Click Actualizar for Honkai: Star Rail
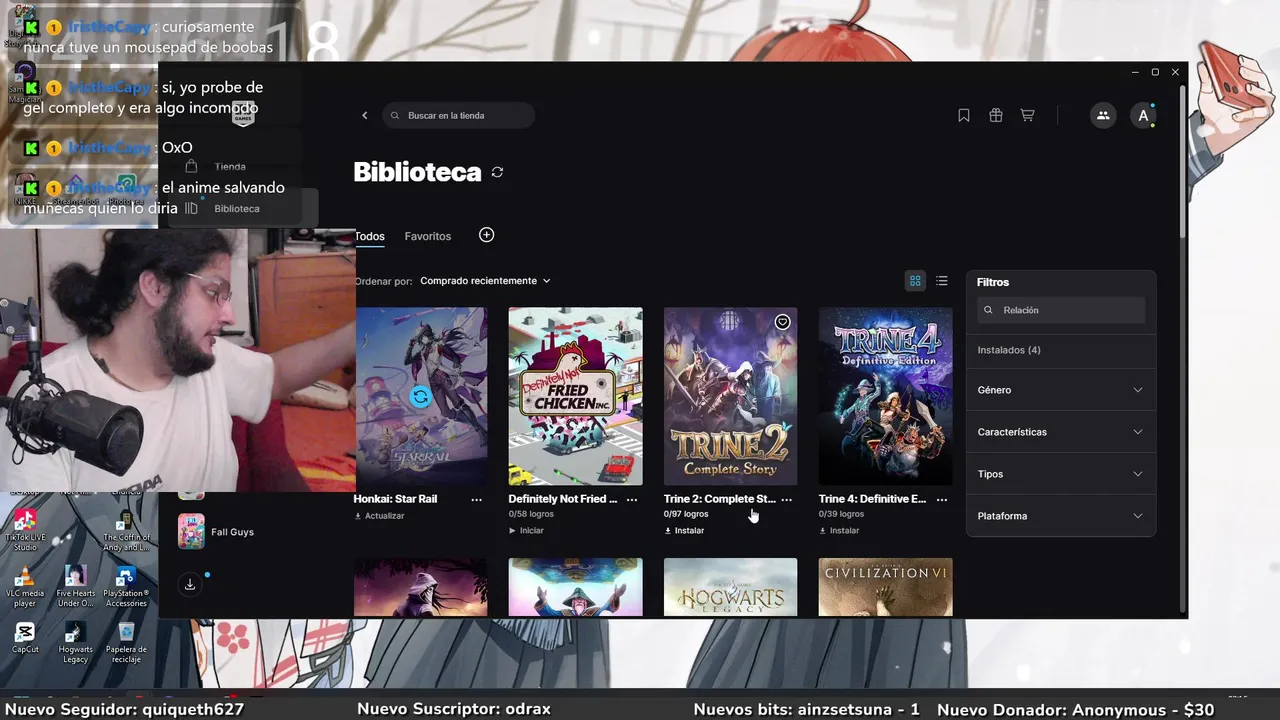This screenshot has height=720, width=1280. pyautogui.click(x=379, y=516)
